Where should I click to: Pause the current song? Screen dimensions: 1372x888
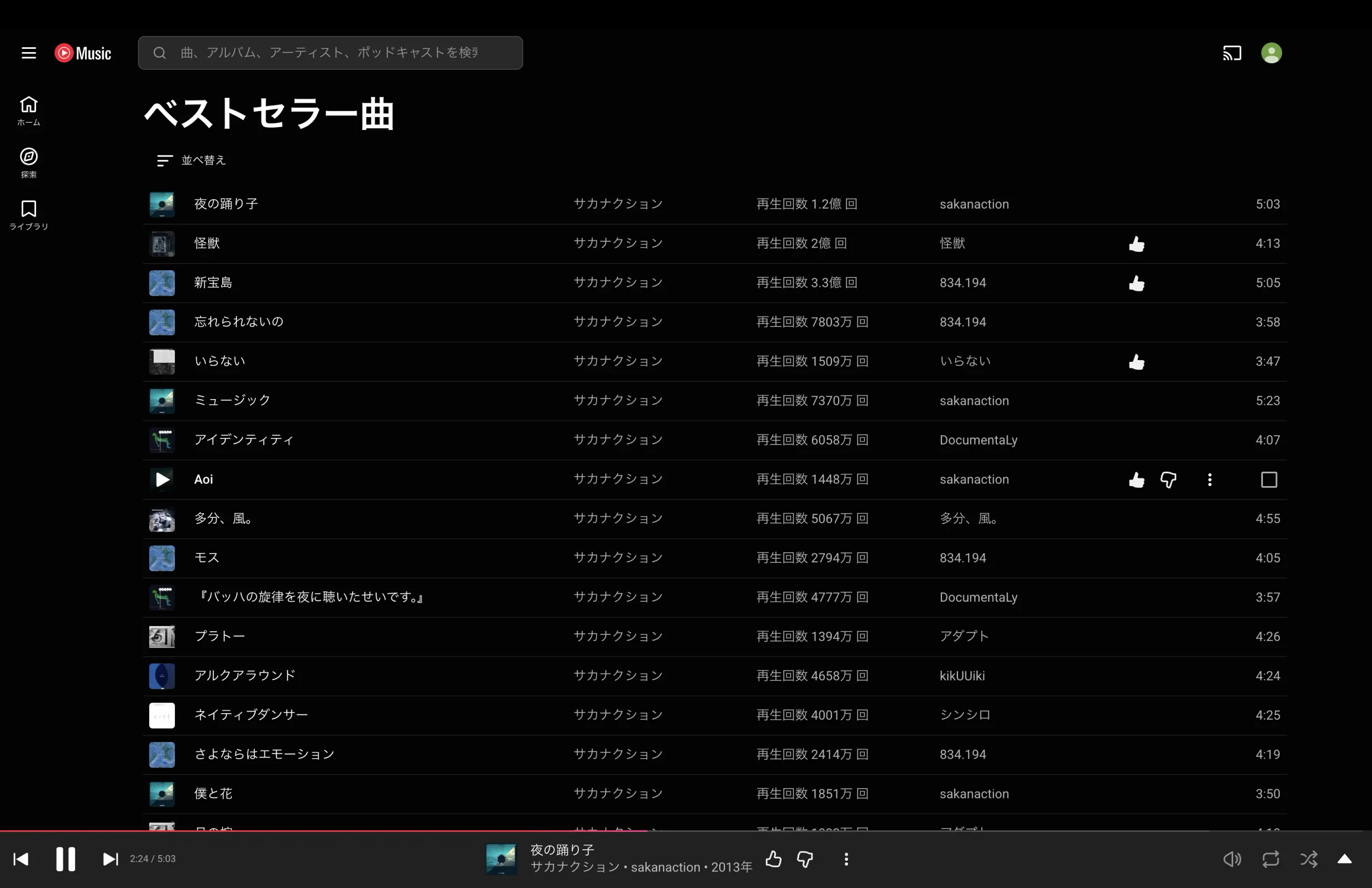click(x=65, y=859)
